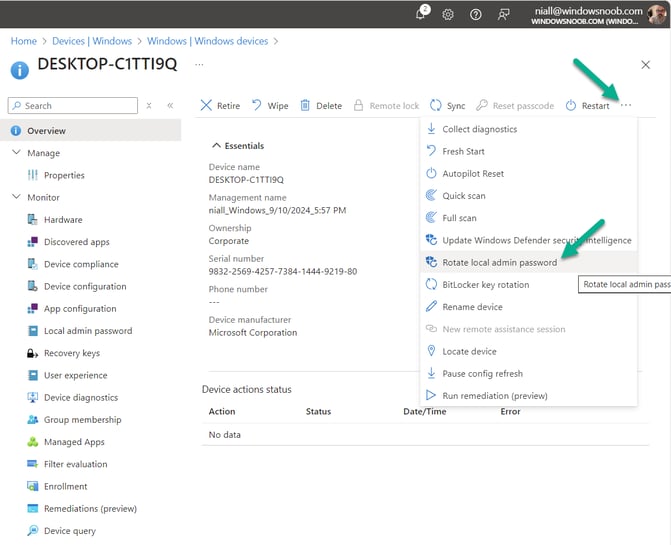This screenshot has height=545, width=671.
Task: Click the Remote lock action
Action: (x=386, y=105)
